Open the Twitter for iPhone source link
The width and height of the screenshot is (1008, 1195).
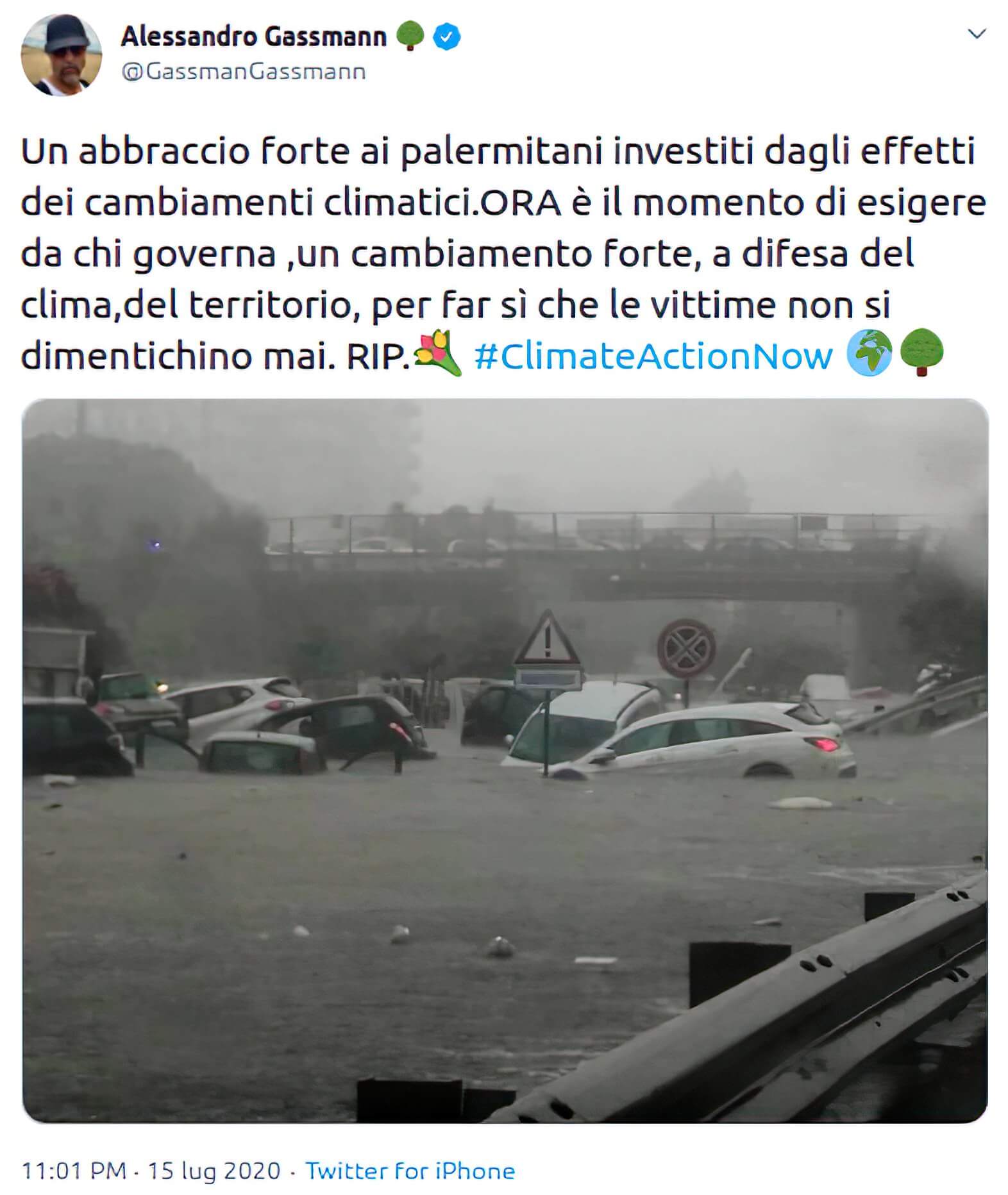pyautogui.click(x=410, y=1171)
